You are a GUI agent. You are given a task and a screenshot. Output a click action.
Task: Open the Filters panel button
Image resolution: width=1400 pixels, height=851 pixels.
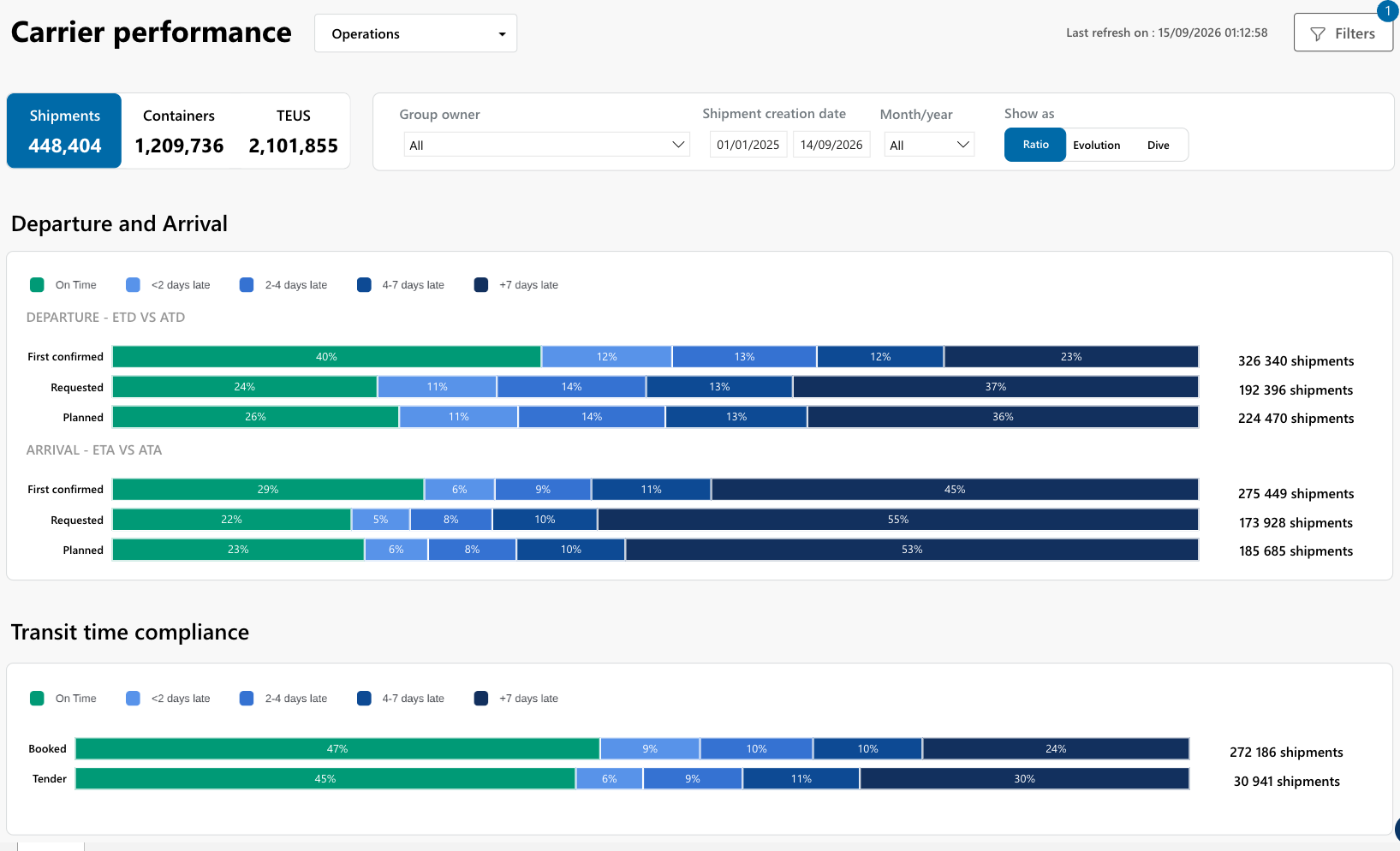pos(1343,33)
